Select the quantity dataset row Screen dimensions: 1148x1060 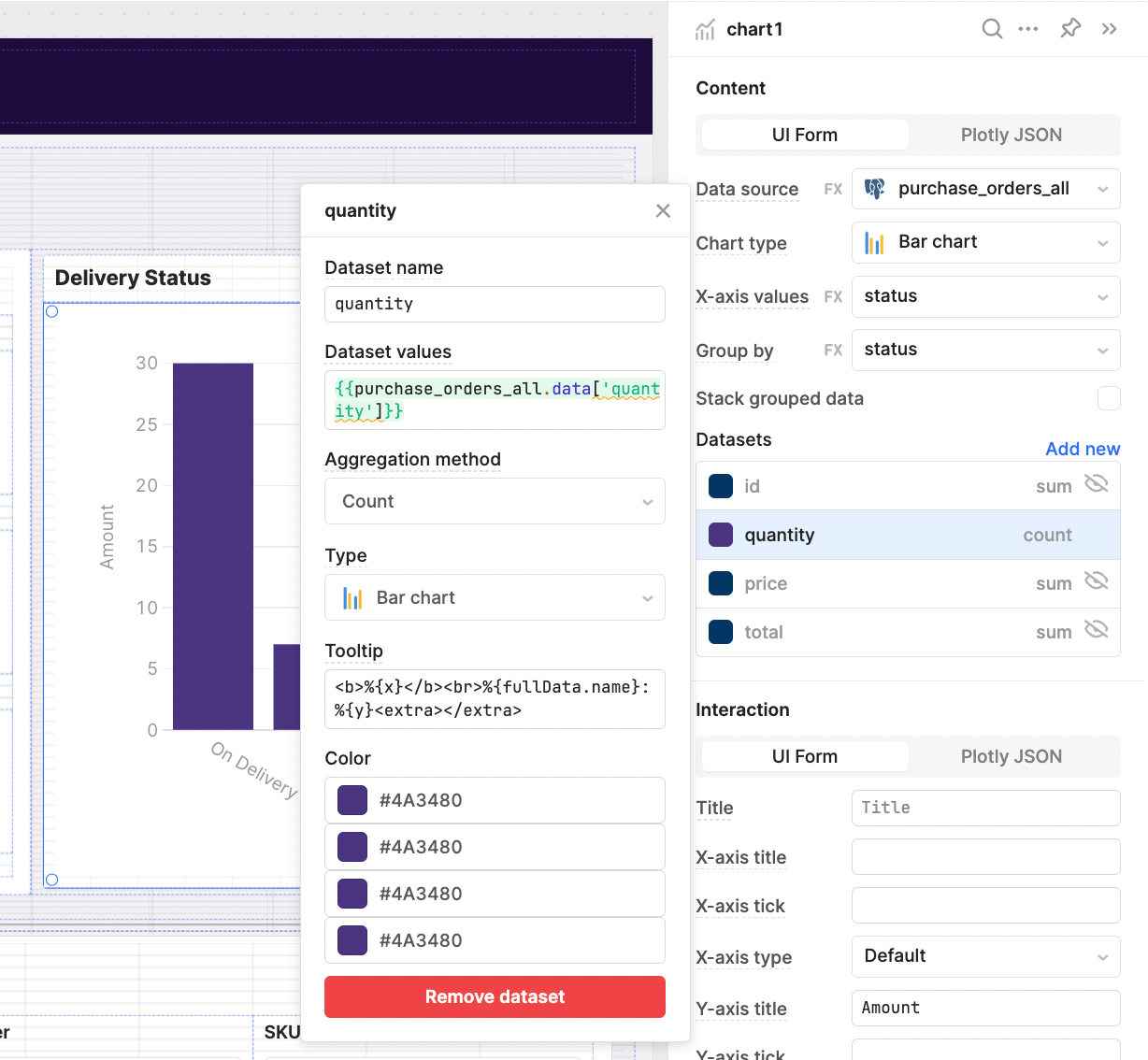pyautogui.click(x=908, y=535)
